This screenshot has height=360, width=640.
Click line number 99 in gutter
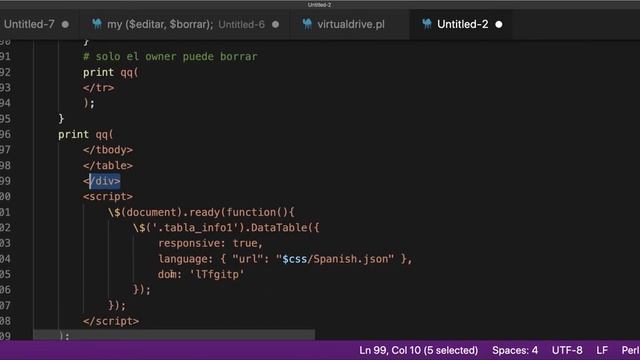[x=5, y=181]
